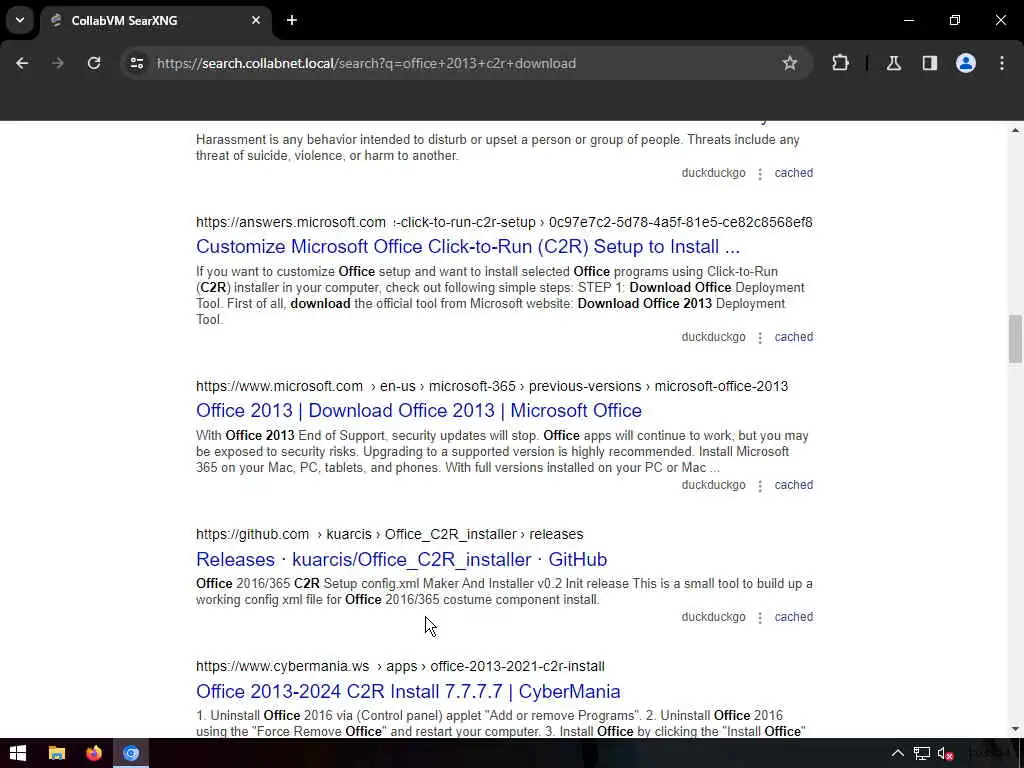Screen dimensions: 1024x768
Task: Open cached link for GitHub releases result
Action: [x=793, y=617]
